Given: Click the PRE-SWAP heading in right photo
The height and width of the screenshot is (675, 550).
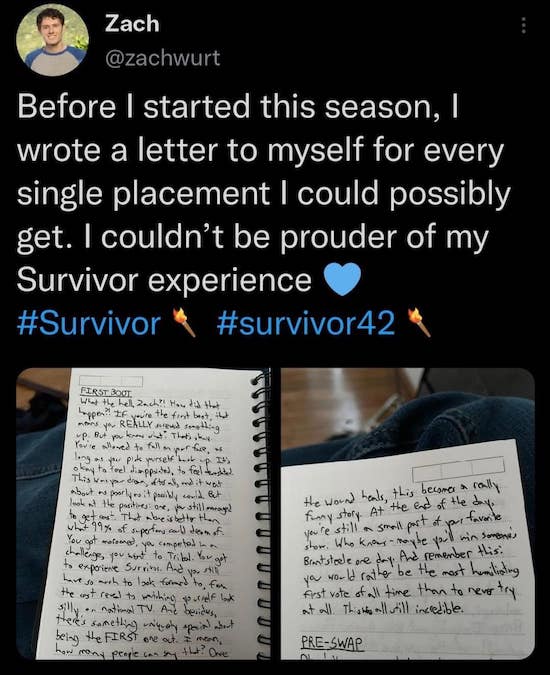Looking at the screenshot, I should (331, 644).
